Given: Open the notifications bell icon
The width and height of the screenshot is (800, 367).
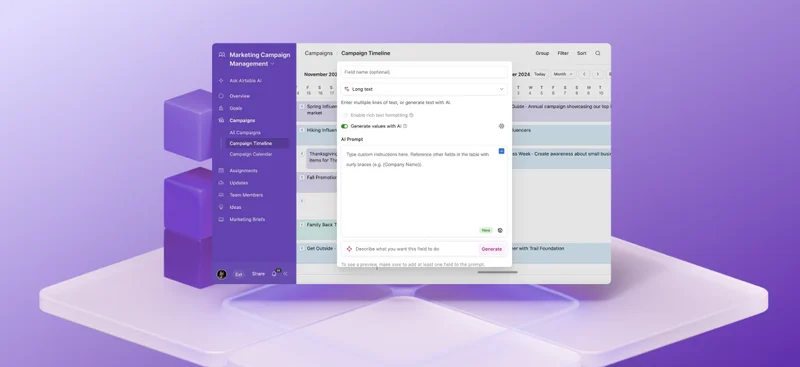Looking at the screenshot, I should pos(274,274).
